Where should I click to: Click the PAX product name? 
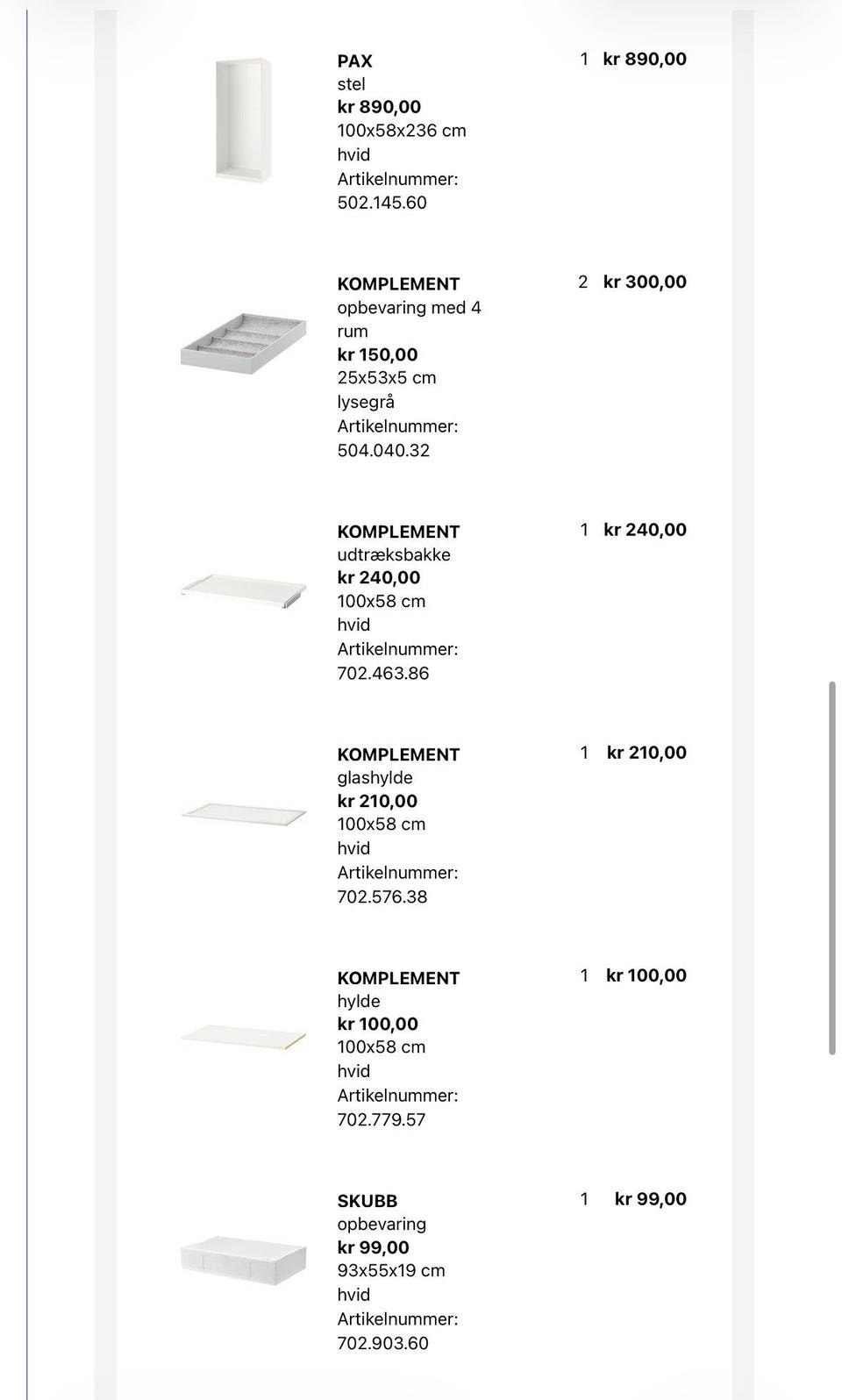click(x=355, y=61)
